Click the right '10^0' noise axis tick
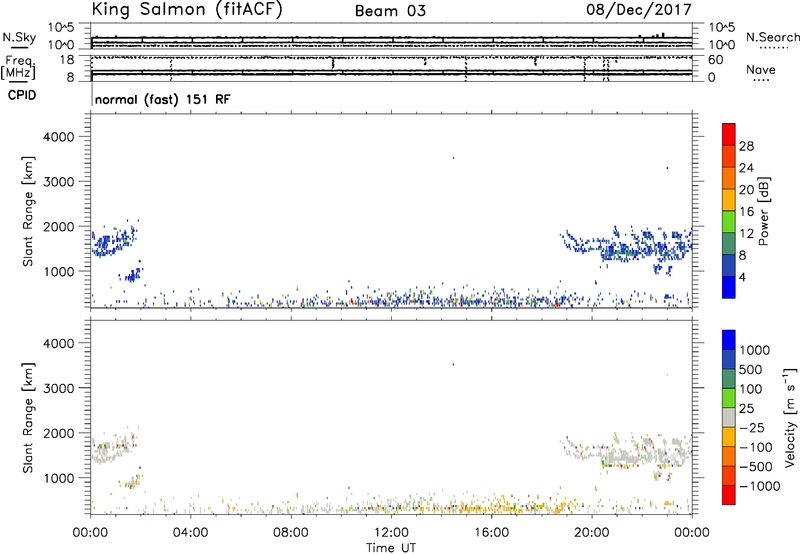The width and height of the screenshot is (800, 554). pos(722,45)
